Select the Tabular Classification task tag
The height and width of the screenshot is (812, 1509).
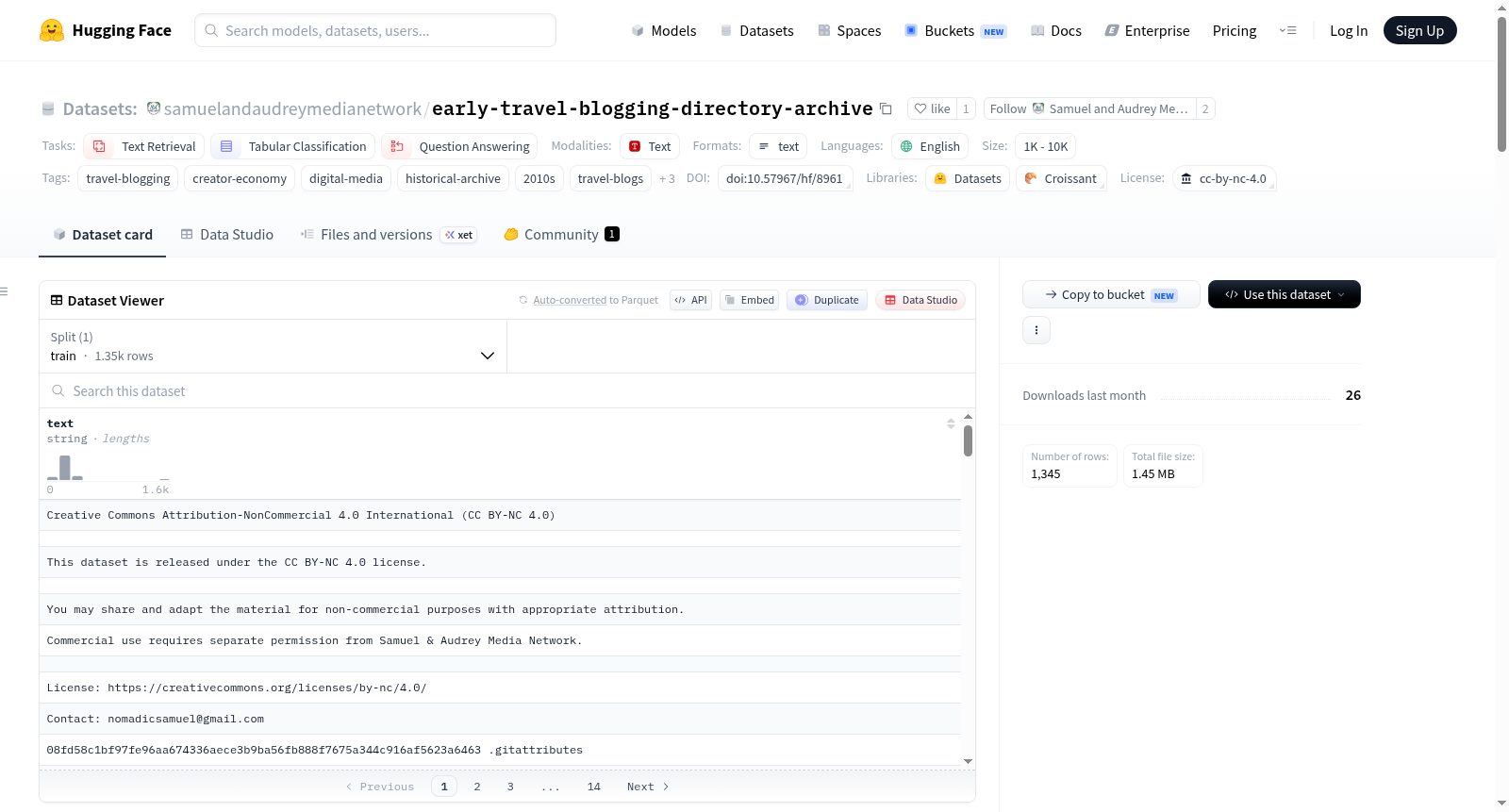pos(292,146)
